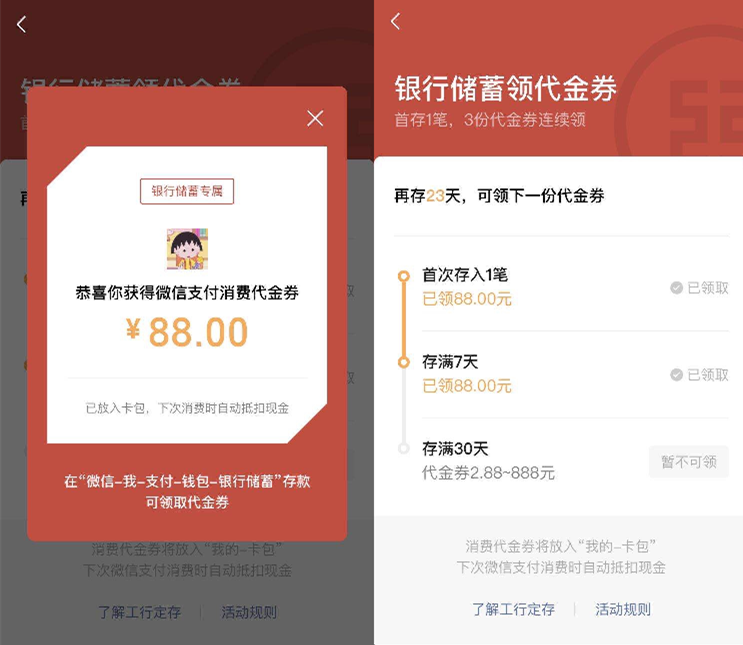The image size is (743, 645).
Task: Select the grey 存满30天 progress node
Action: 404,448
